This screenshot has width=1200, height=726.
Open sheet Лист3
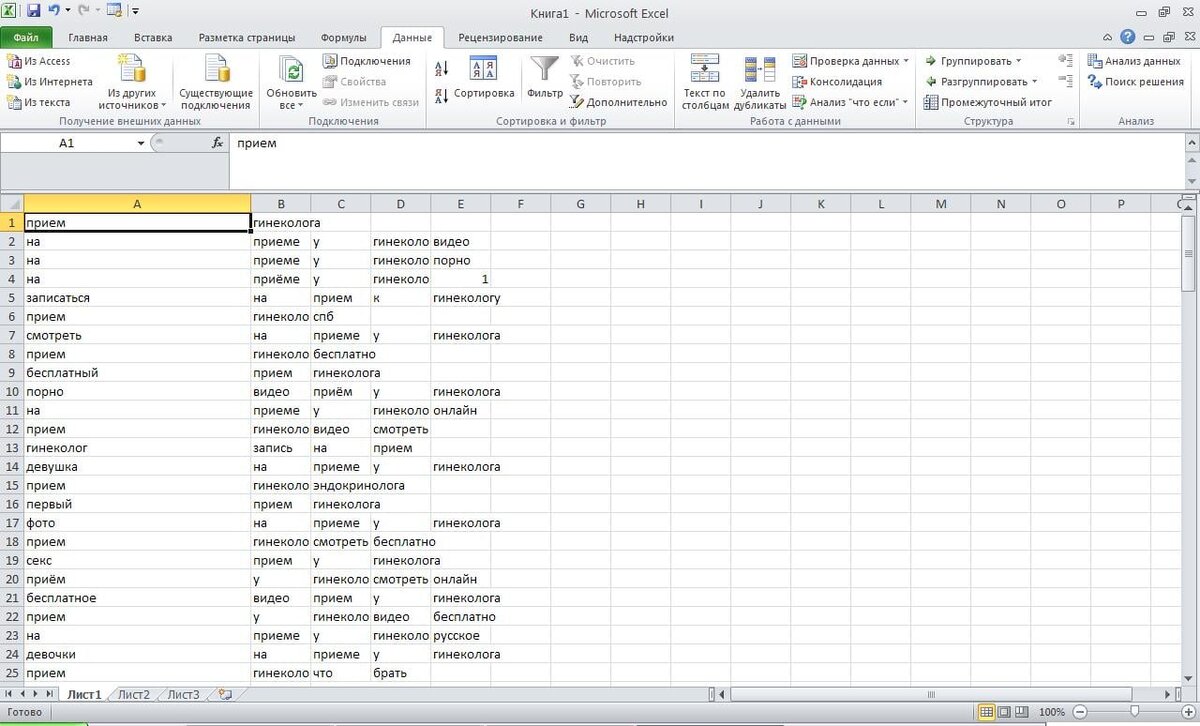(183, 694)
